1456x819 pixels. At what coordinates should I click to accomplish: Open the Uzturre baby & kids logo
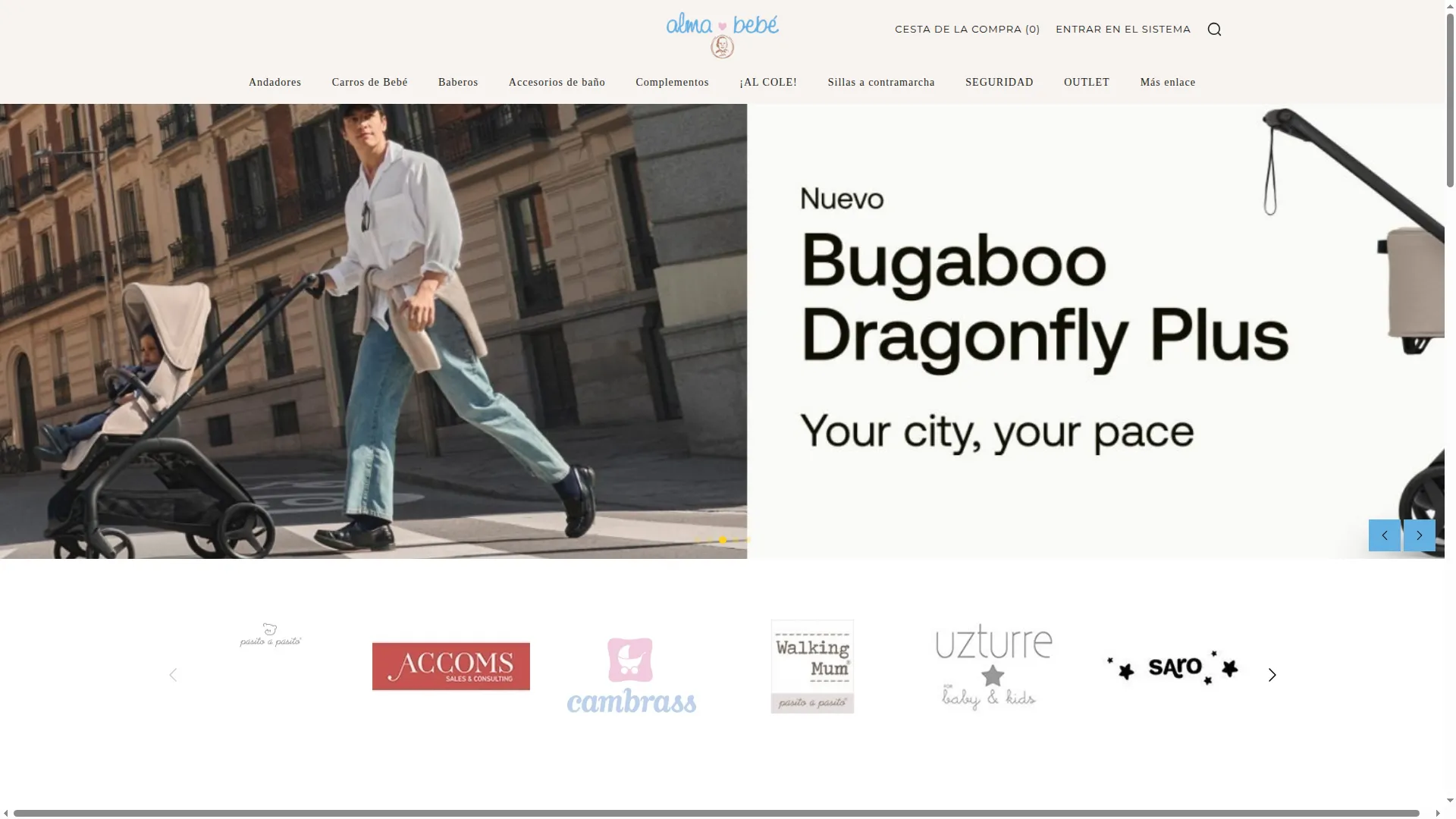point(993,667)
